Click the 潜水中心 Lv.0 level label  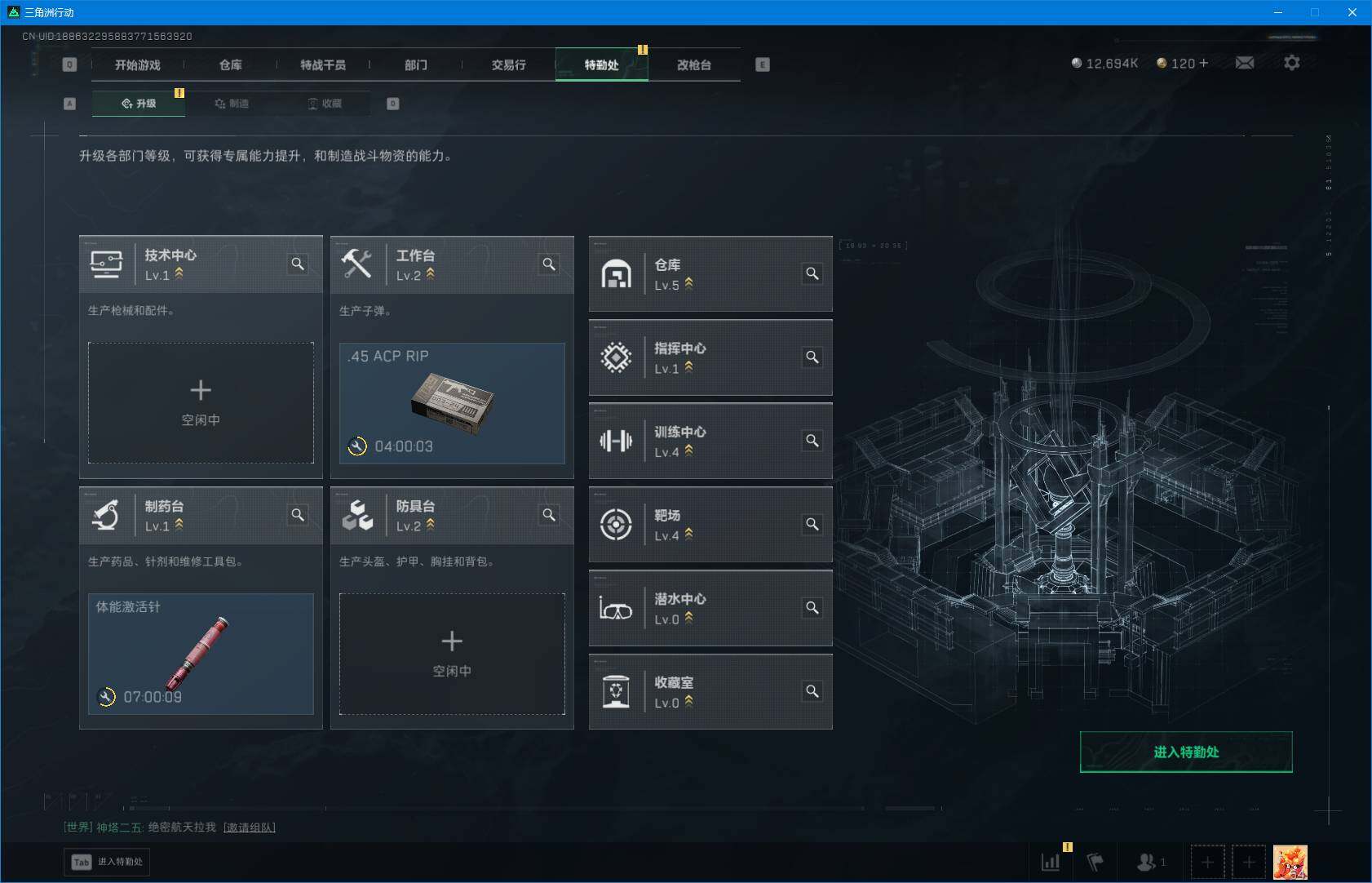666,619
